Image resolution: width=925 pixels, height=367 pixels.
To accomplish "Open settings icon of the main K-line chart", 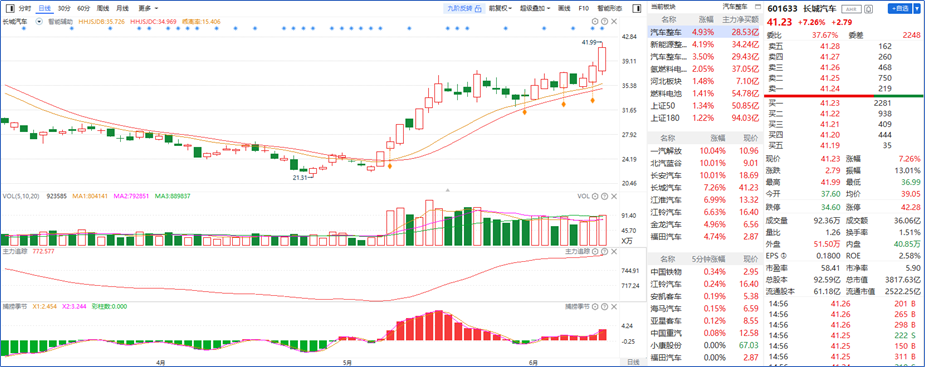I will [x=595, y=21].
